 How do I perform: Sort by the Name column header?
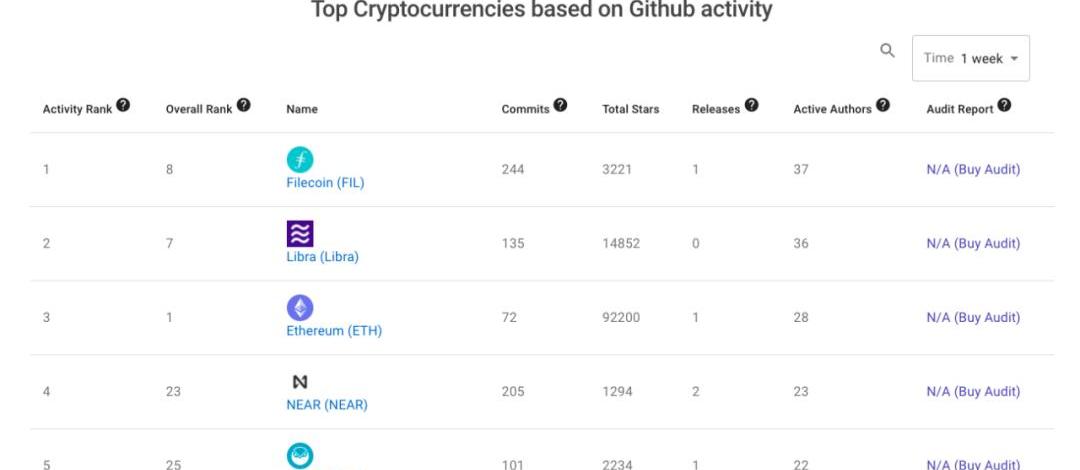pyautogui.click(x=301, y=109)
